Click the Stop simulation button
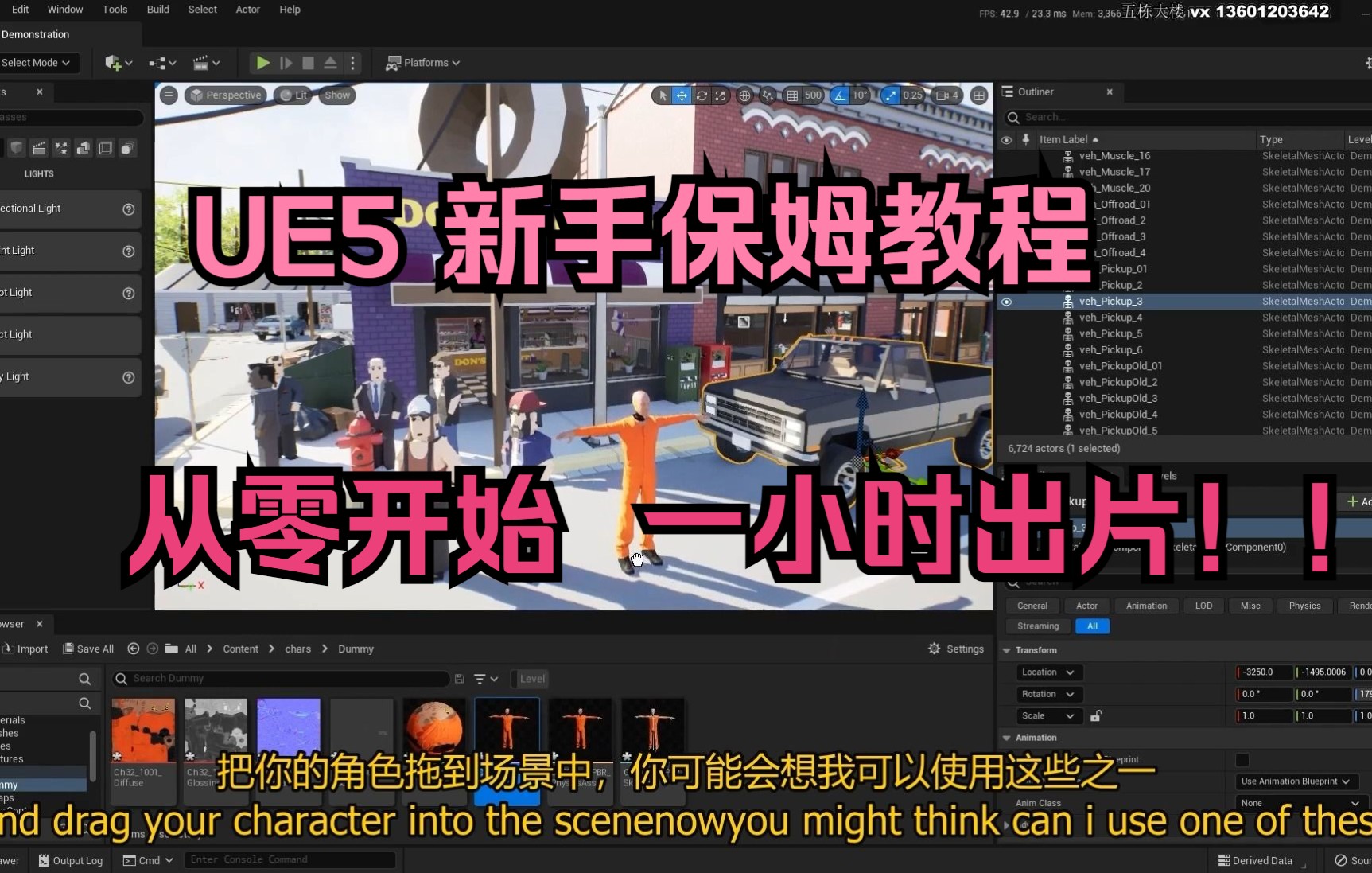The image size is (1372, 873). coord(308,62)
